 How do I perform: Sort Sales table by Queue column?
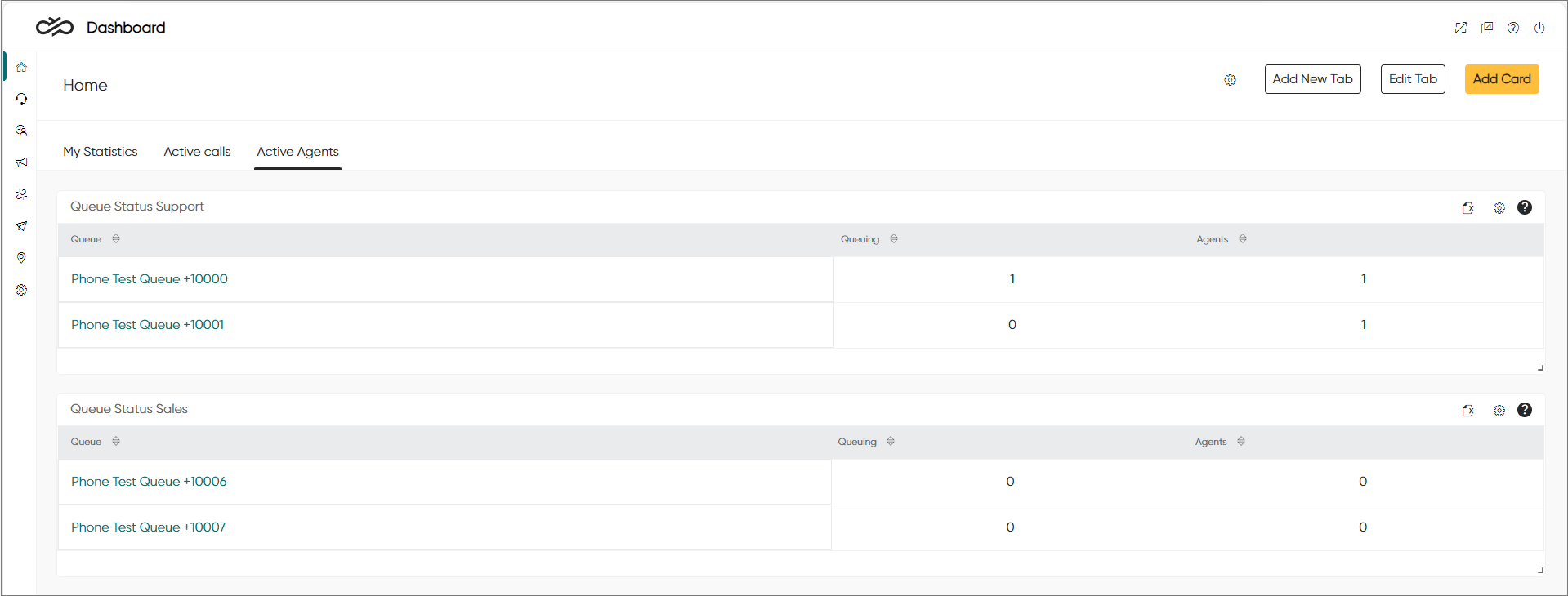click(116, 441)
